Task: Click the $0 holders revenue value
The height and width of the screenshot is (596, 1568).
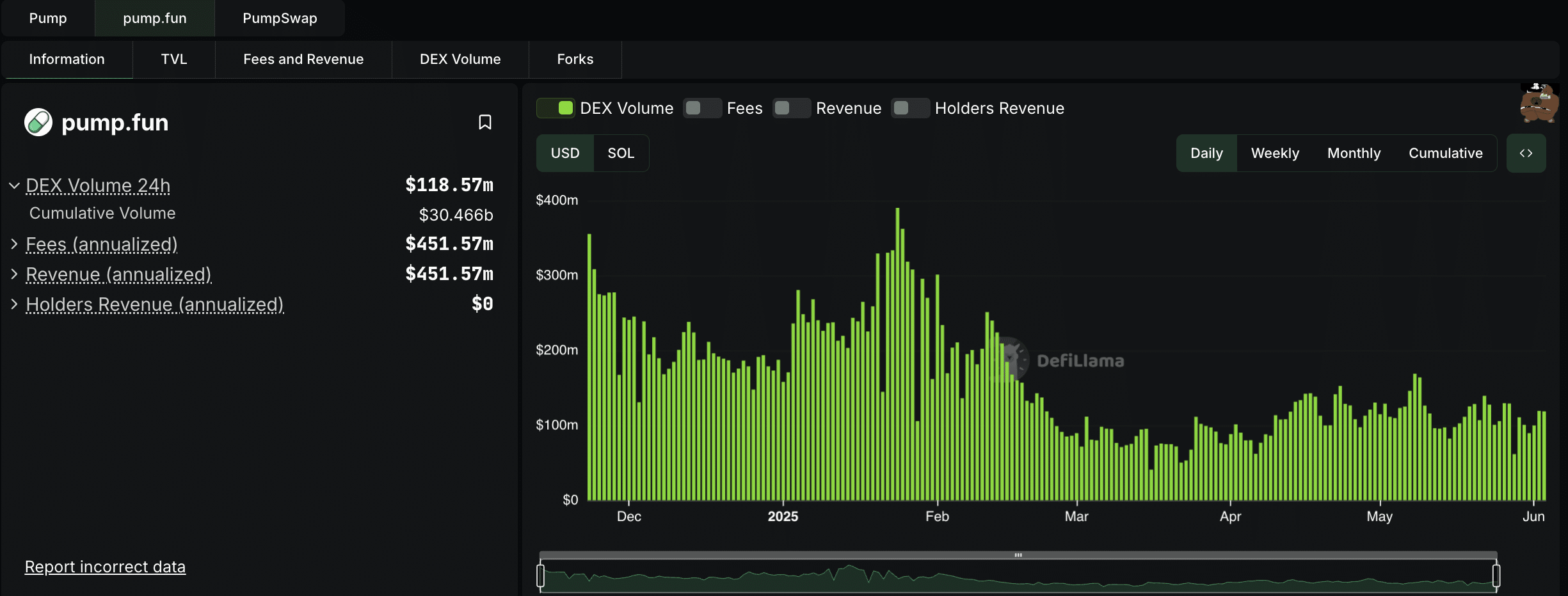Action: (483, 304)
